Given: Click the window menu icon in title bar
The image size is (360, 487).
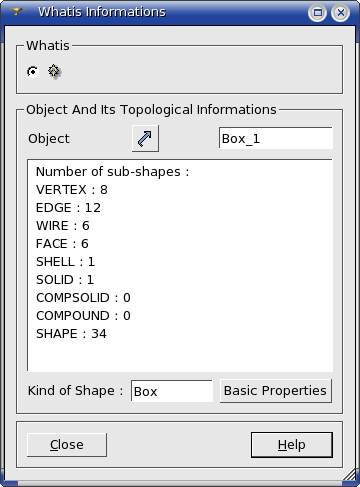Looking at the screenshot, I should coord(16,12).
